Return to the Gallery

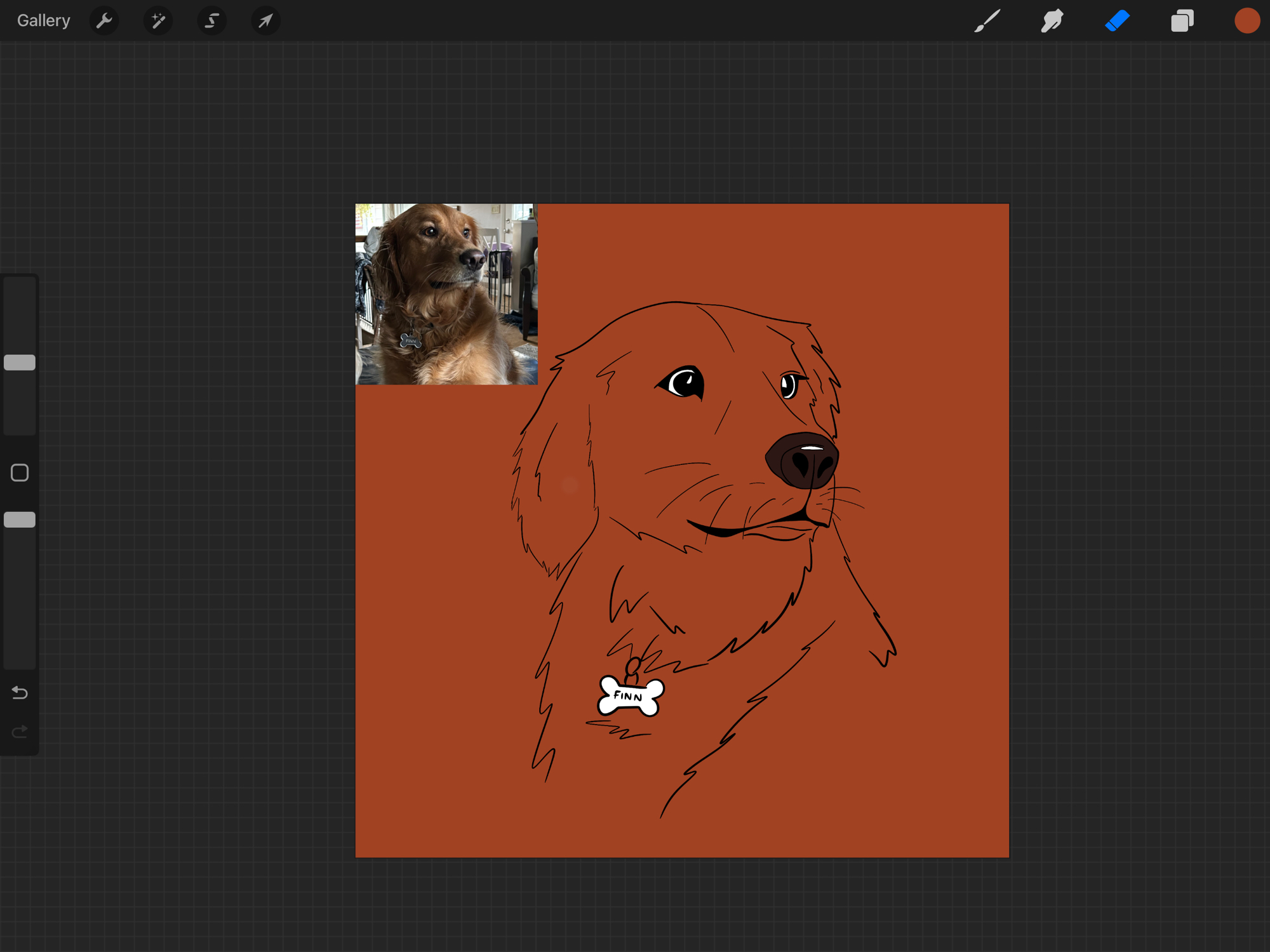tap(43, 21)
